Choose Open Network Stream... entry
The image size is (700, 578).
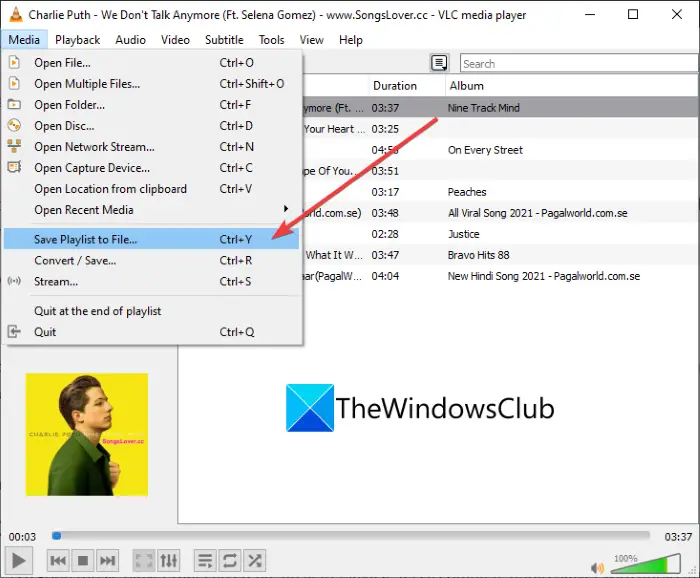pyautogui.click(x=151, y=146)
